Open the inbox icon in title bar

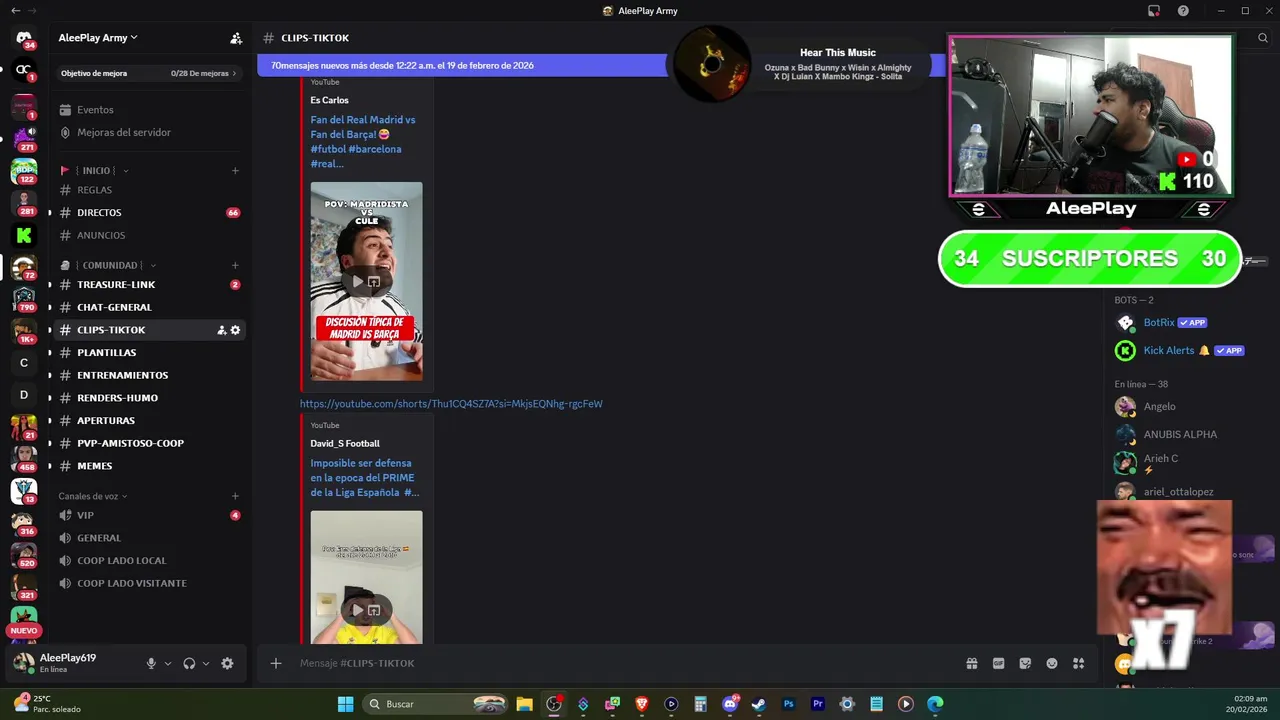pos(1154,11)
